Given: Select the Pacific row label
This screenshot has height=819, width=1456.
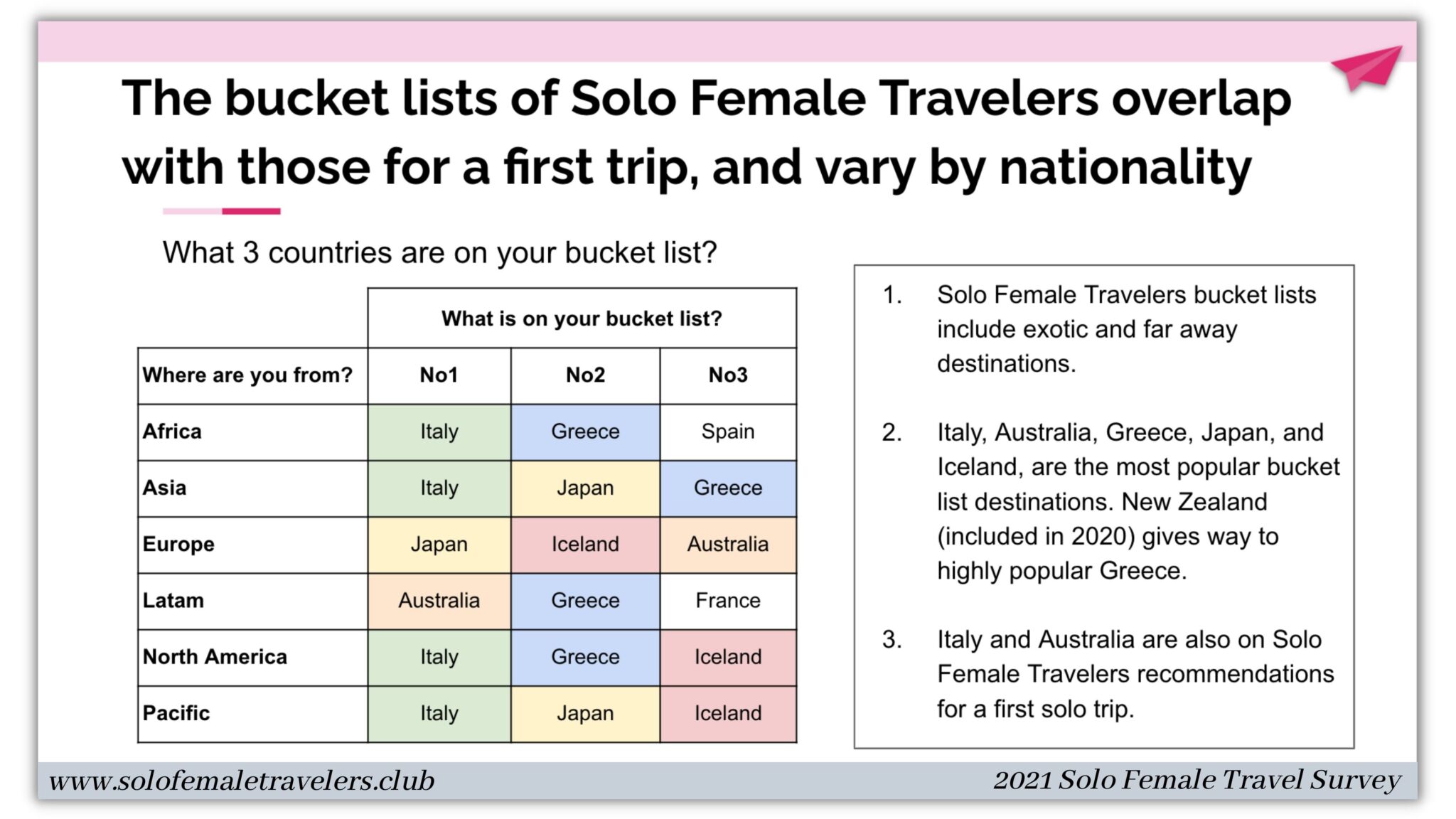Looking at the screenshot, I should (x=252, y=714).
